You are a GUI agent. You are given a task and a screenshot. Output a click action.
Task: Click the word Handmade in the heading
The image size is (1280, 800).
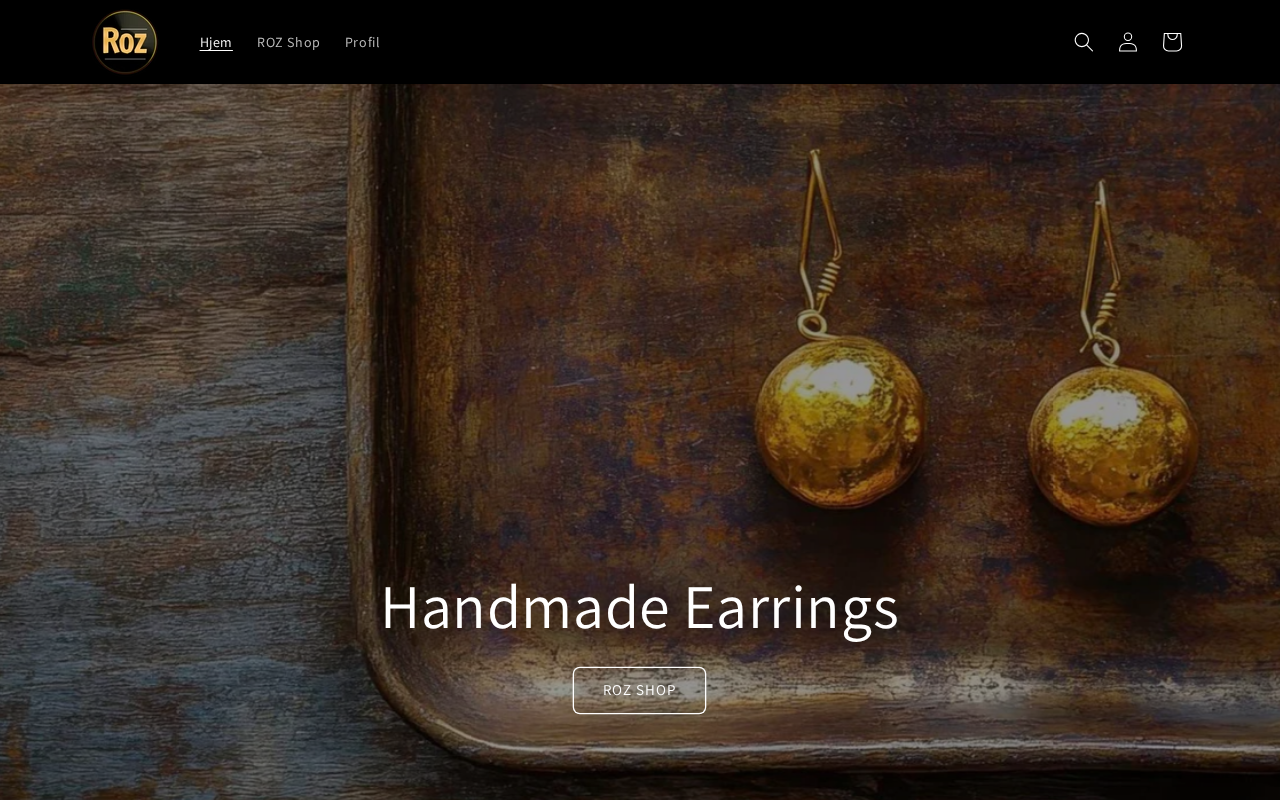click(x=525, y=607)
